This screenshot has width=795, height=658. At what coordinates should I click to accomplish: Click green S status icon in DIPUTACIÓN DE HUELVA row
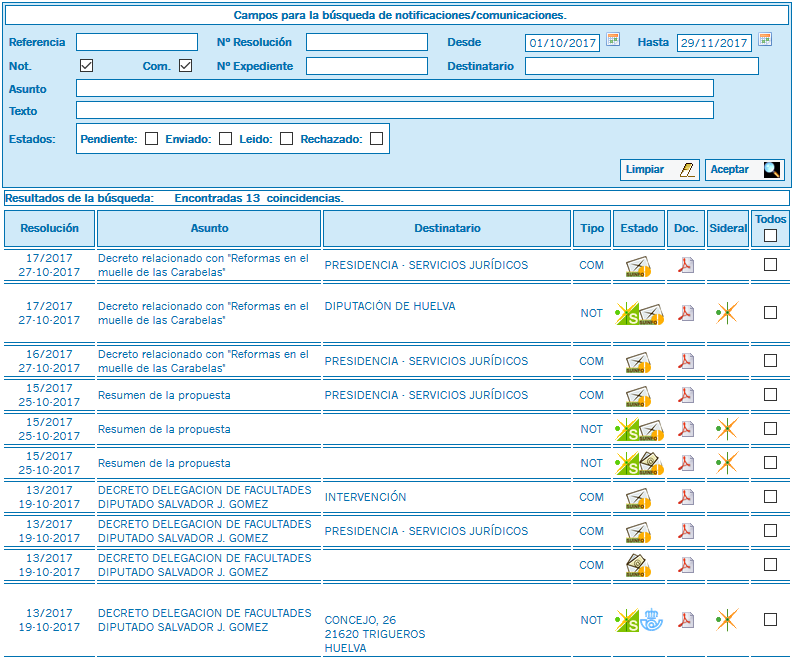[x=627, y=314]
